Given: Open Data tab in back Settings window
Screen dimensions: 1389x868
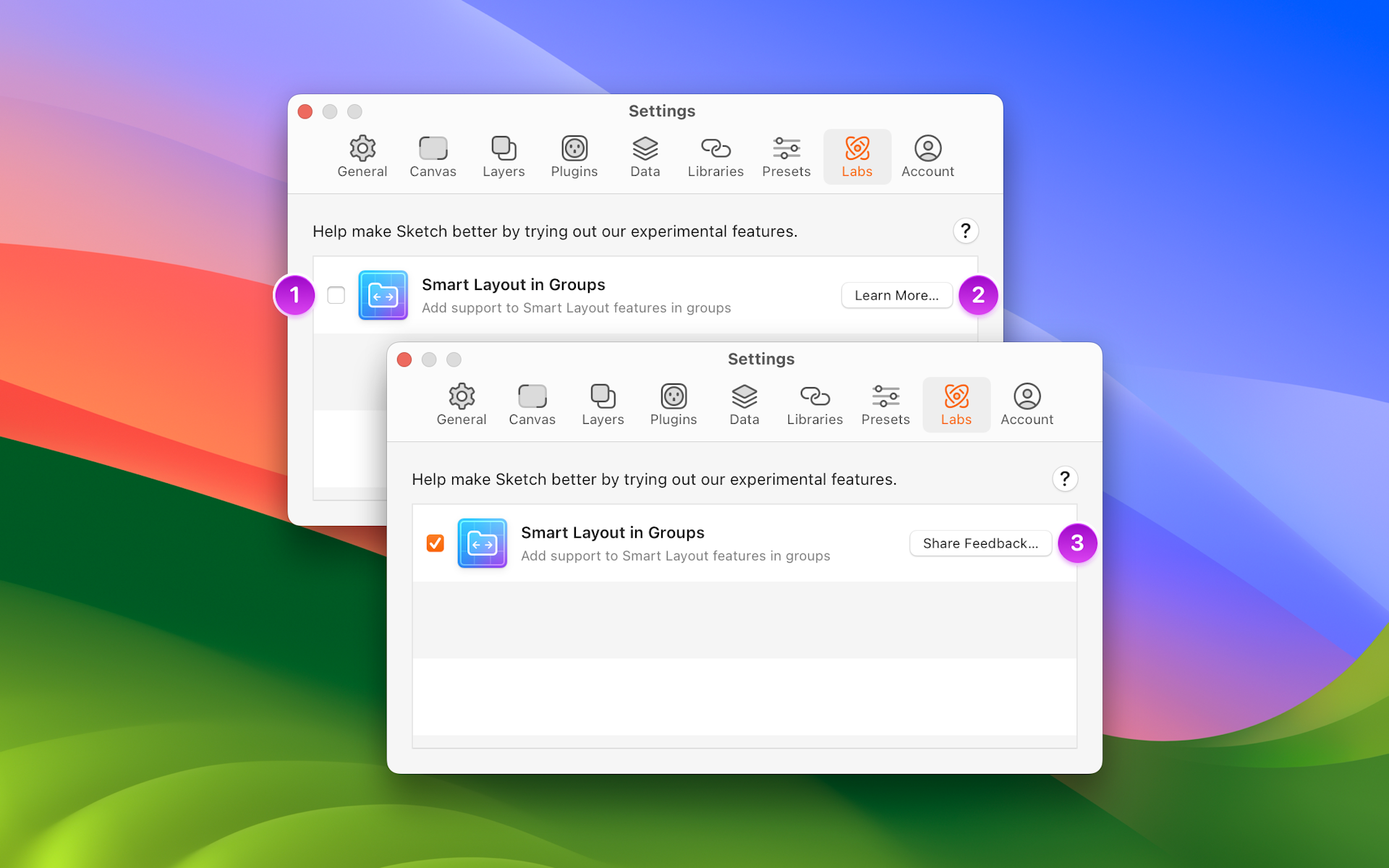Looking at the screenshot, I should (x=645, y=156).
